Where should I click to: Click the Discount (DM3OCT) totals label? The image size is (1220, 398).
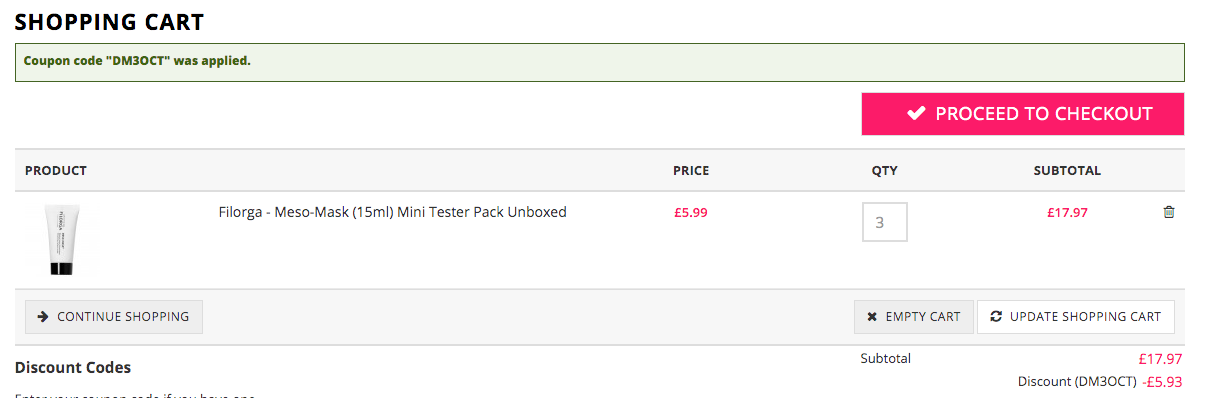point(1077,382)
